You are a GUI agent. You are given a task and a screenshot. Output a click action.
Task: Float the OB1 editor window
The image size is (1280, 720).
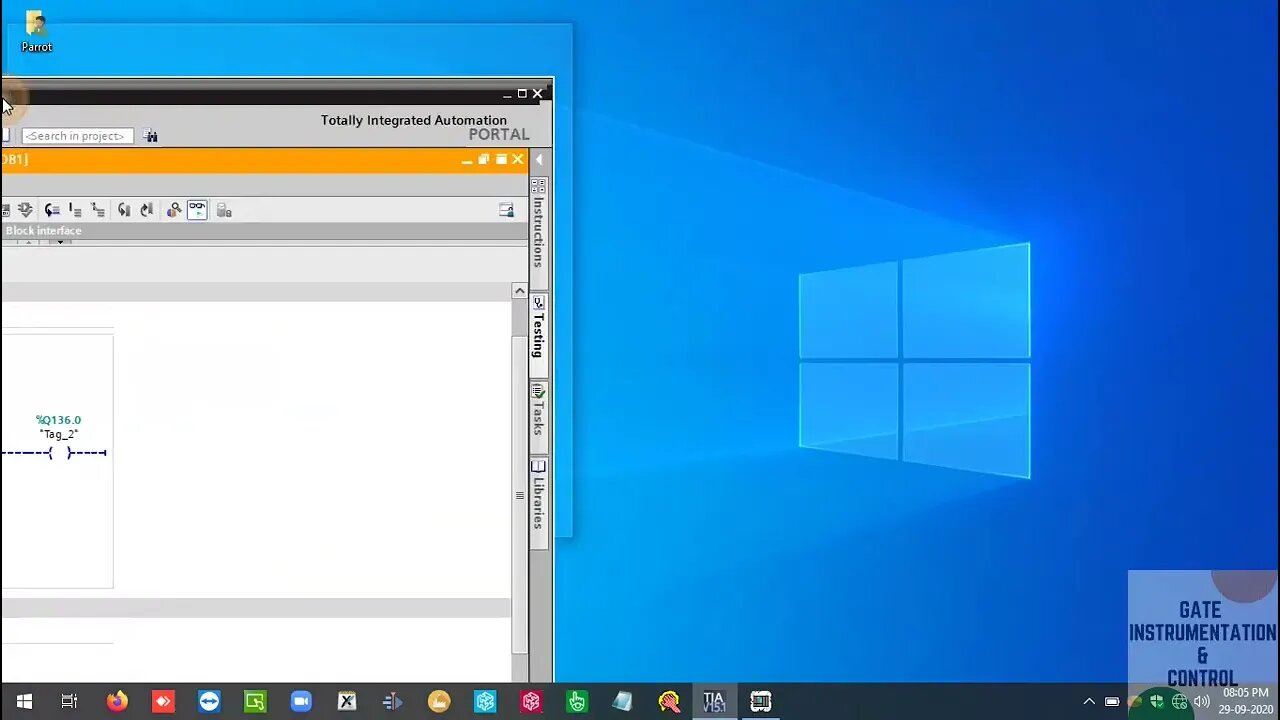[x=484, y=160]
